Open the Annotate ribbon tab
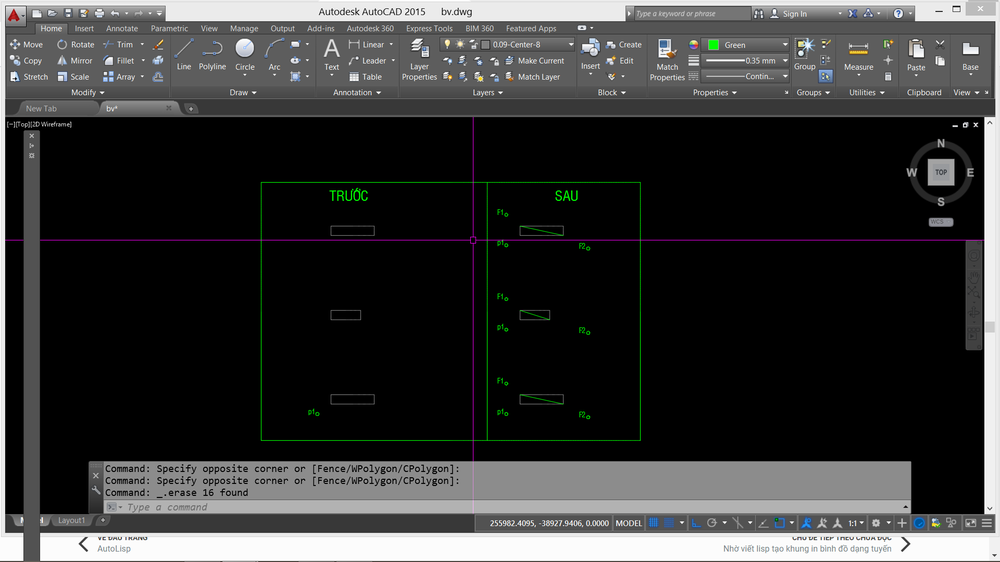Viewport: 1000px width, 562px height. [122, 29]
